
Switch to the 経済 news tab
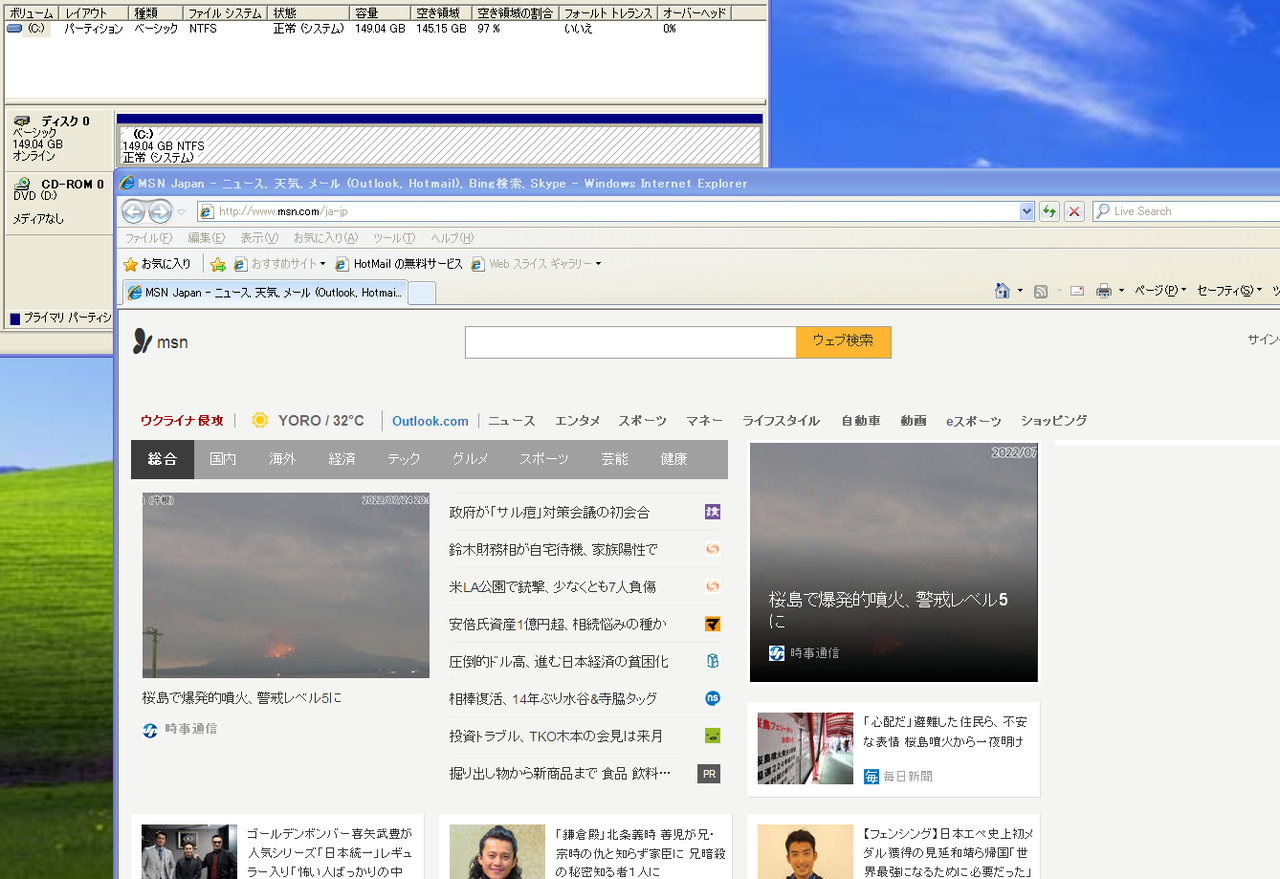pyautogui.click(x=342, y=459)
